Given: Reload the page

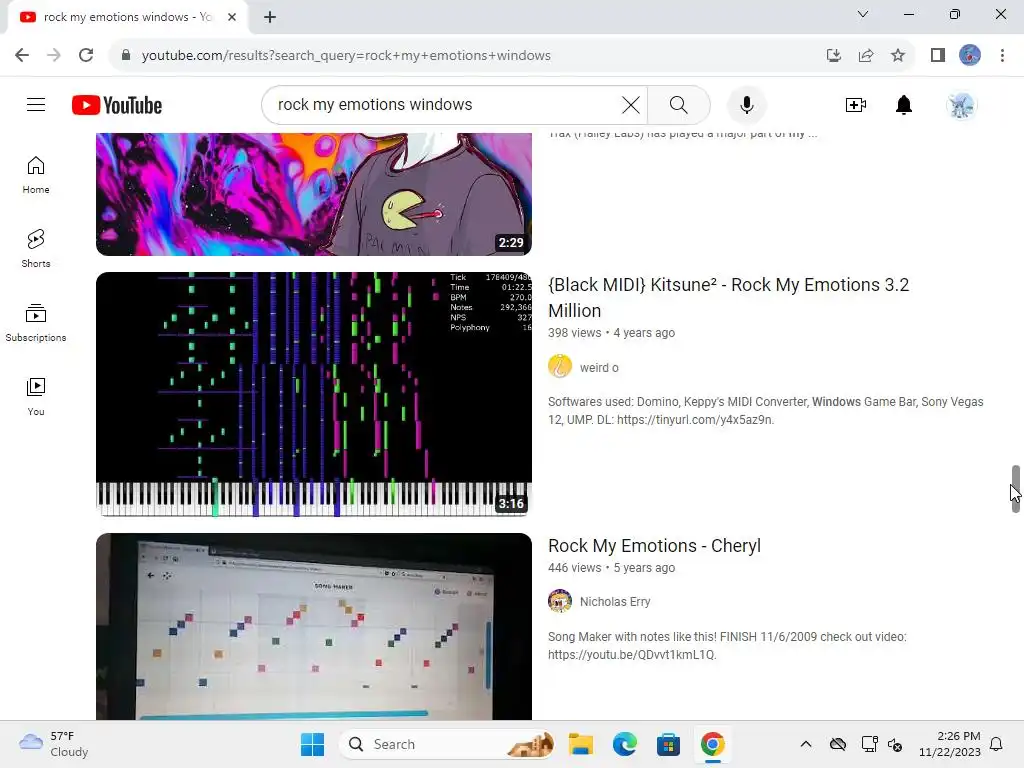Looking at the screenshot, I should tap(86, 55).
